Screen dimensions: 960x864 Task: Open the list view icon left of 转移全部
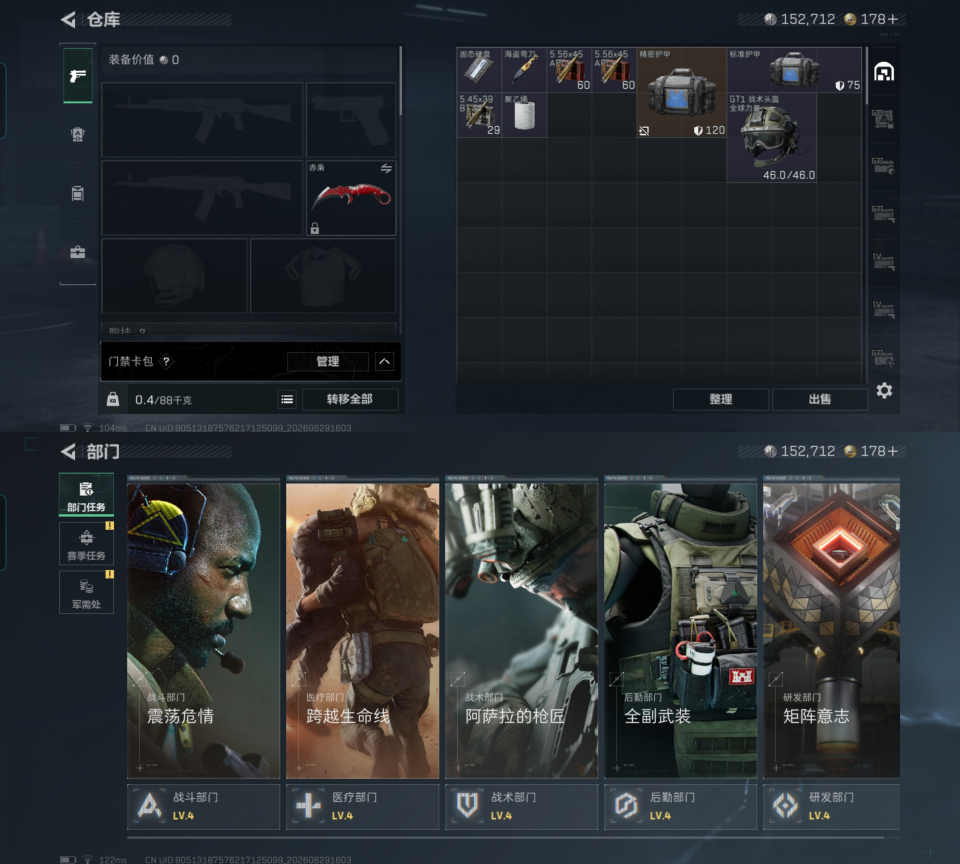coord(287,400)
